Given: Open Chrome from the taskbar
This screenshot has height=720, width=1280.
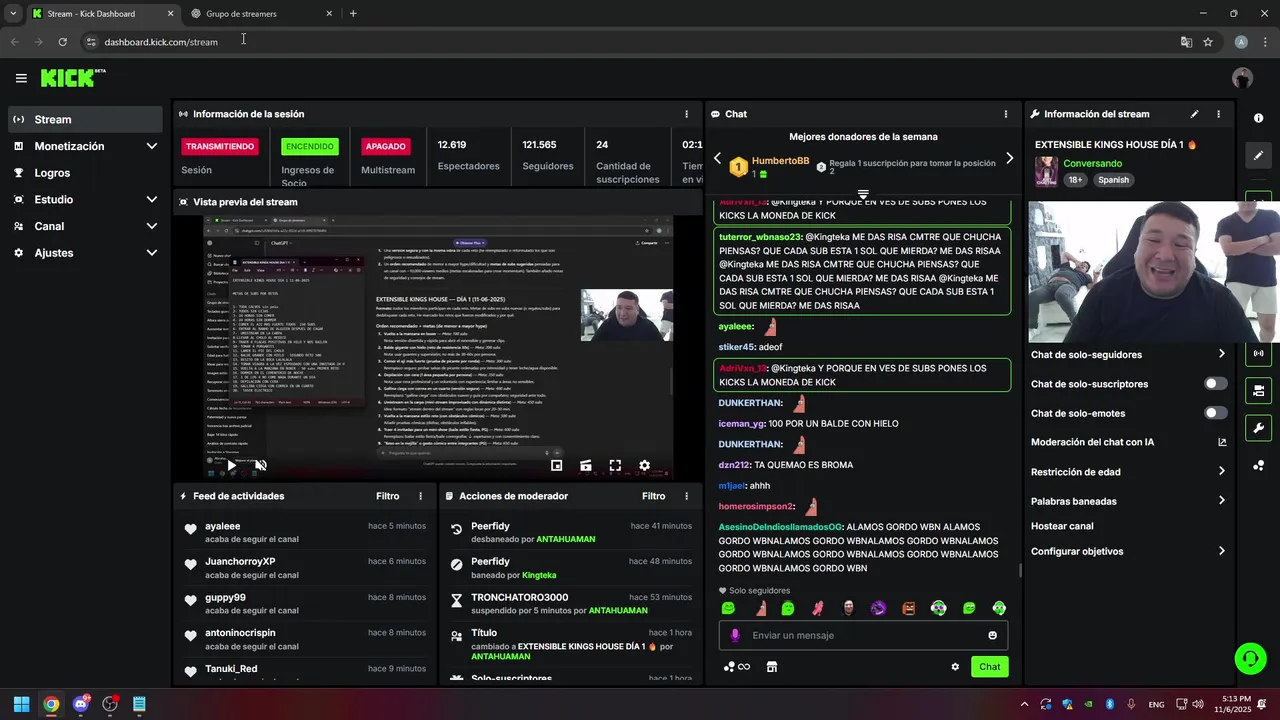Looking at the screenshot, I should click(51, 704).
